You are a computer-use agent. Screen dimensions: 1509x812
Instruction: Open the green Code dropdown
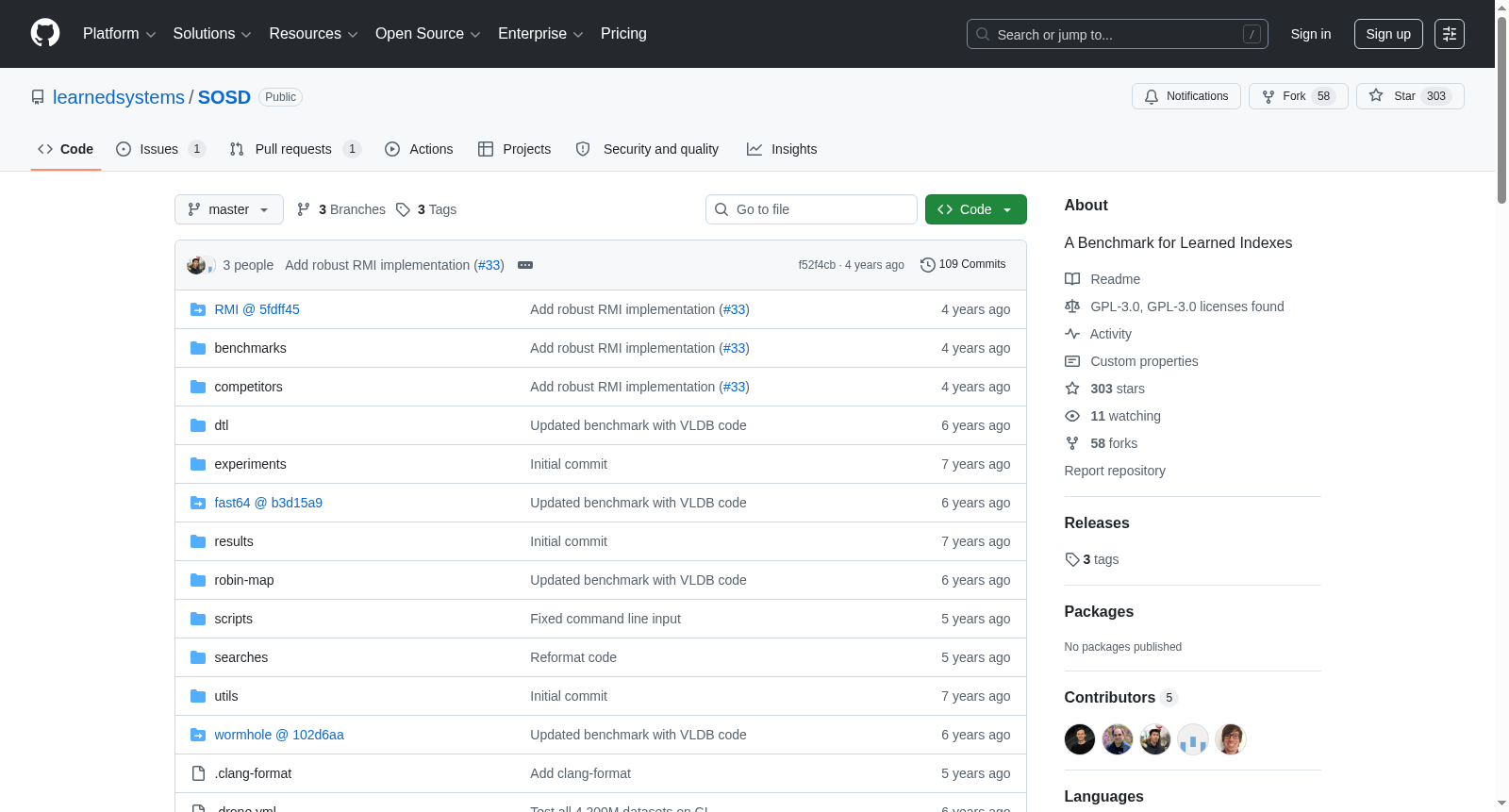pos(975,209)
